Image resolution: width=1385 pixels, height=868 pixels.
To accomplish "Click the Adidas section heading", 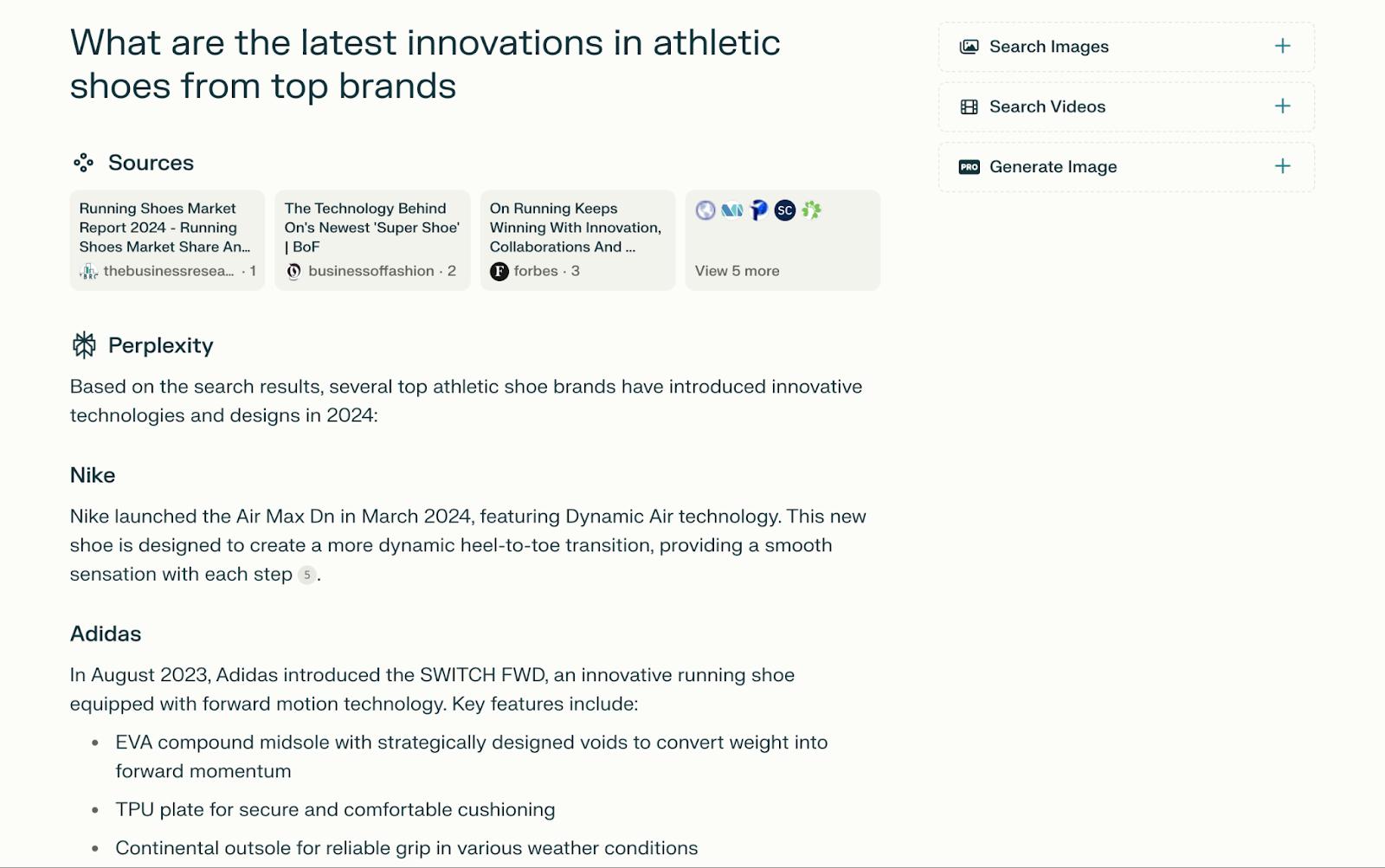I will [x=106, y=633].
